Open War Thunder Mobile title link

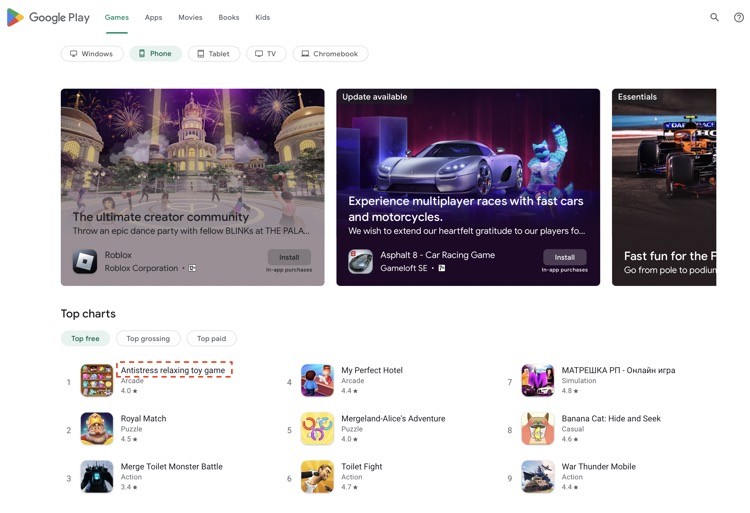tap(599, 466)
